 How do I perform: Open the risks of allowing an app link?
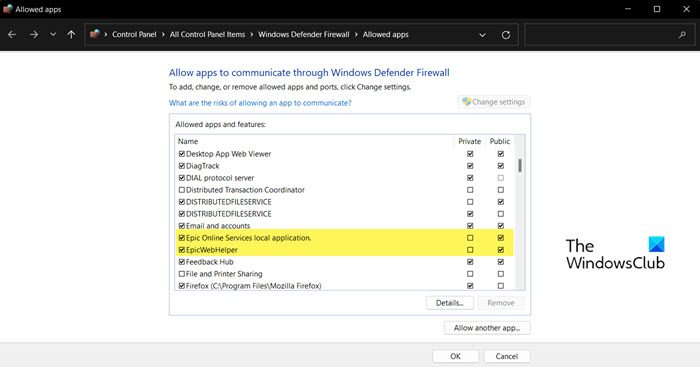tap(260, 103)
